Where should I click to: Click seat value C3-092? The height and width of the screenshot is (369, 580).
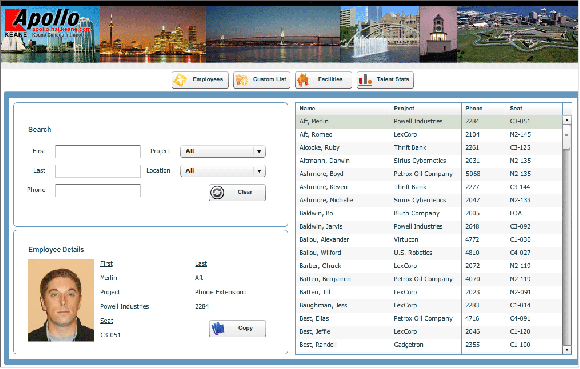pyautogui.click(x=520, y=227)
